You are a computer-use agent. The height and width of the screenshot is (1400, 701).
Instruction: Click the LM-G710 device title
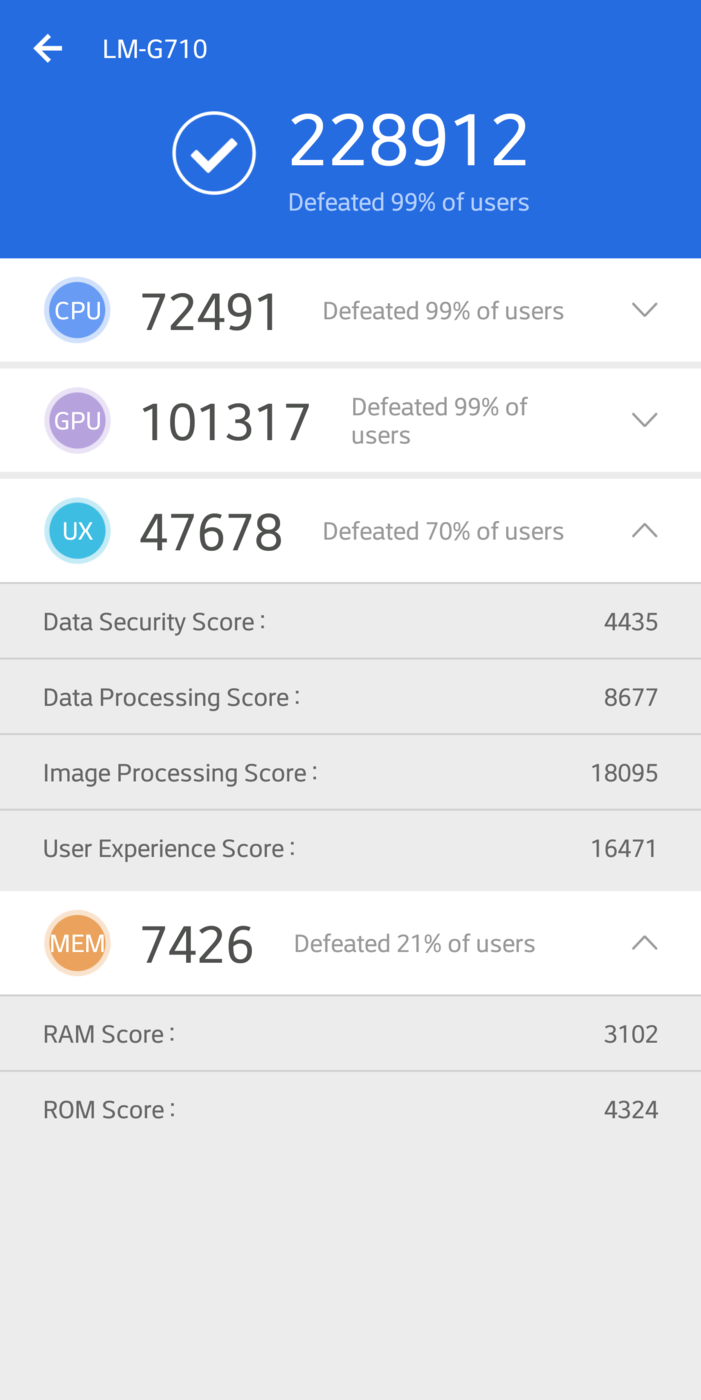(155, 49)
